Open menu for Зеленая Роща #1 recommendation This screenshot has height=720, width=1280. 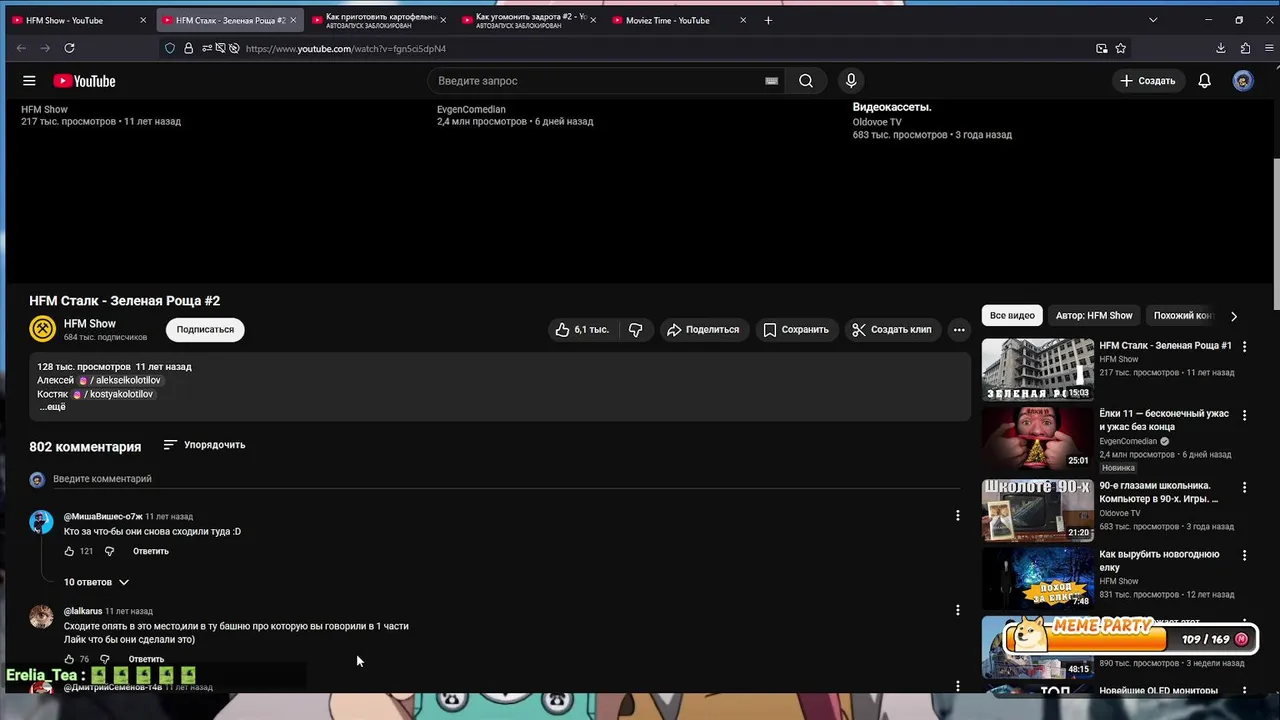coord(1244,346)
